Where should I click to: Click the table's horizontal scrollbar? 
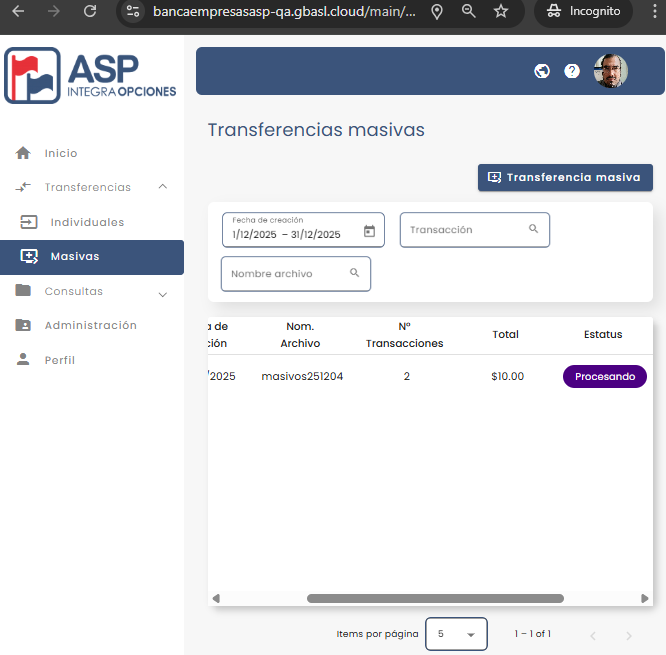click(x=434, y=598)
